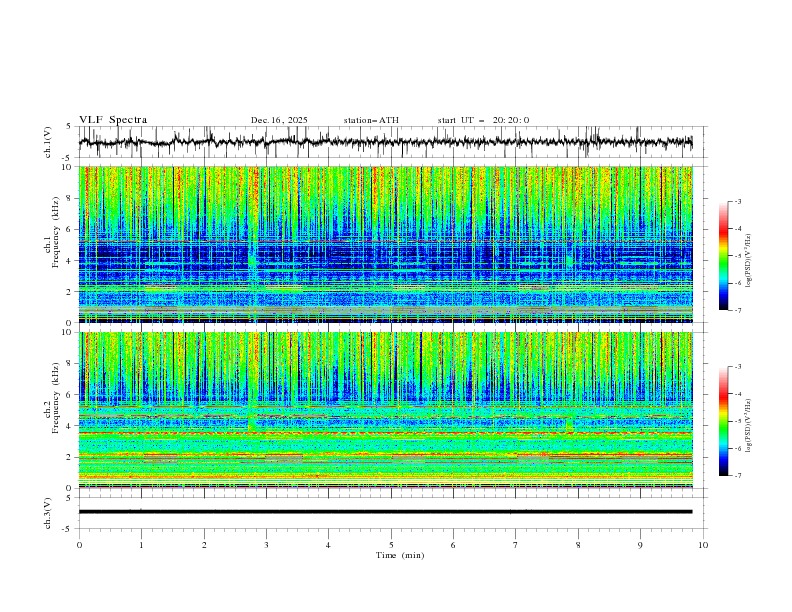This screenshot has width=792, height=612.
Task: Click time axis tick label "8"
Action: (x=578, y=545)
